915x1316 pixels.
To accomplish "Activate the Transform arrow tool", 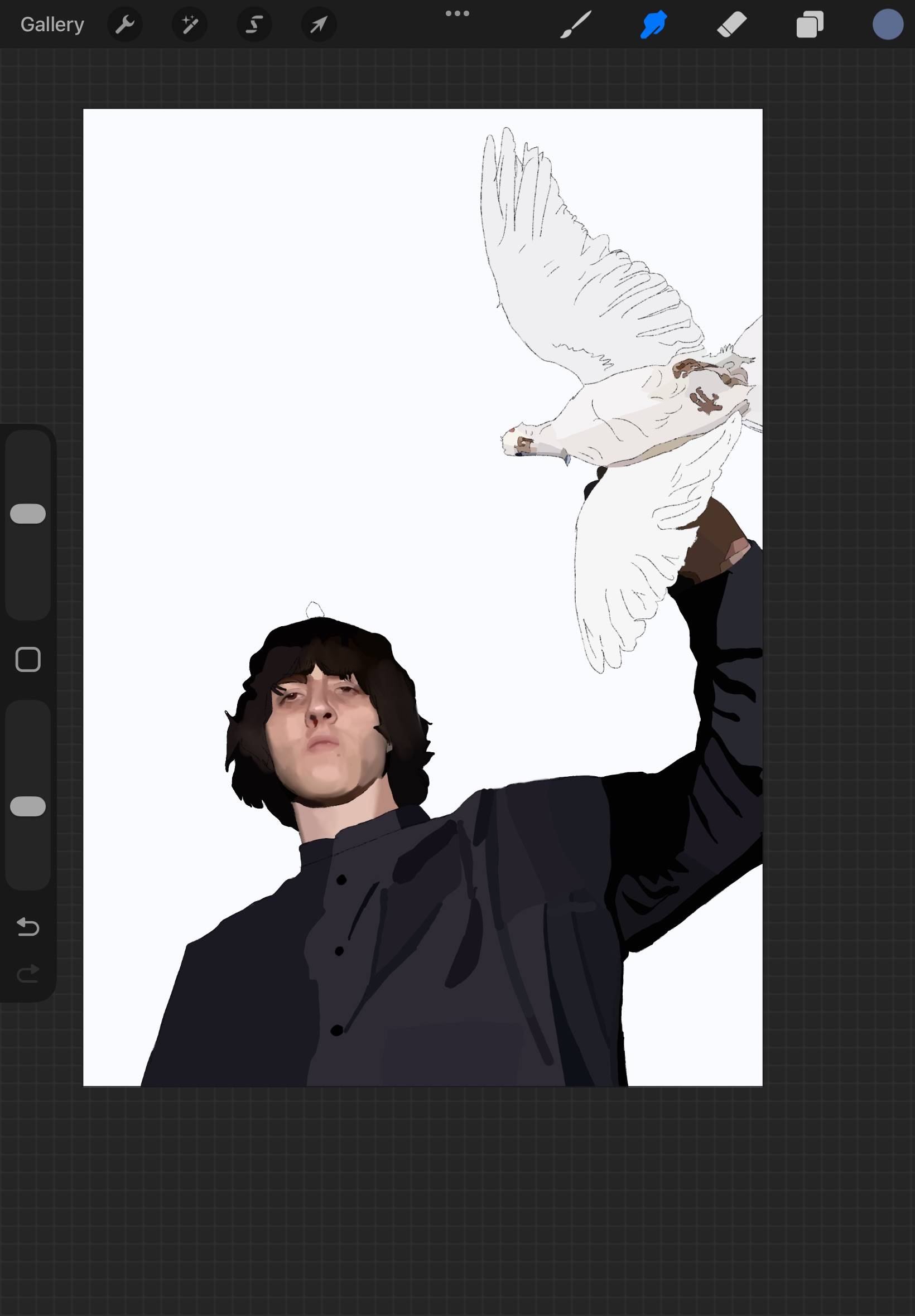I will point(319,25).
